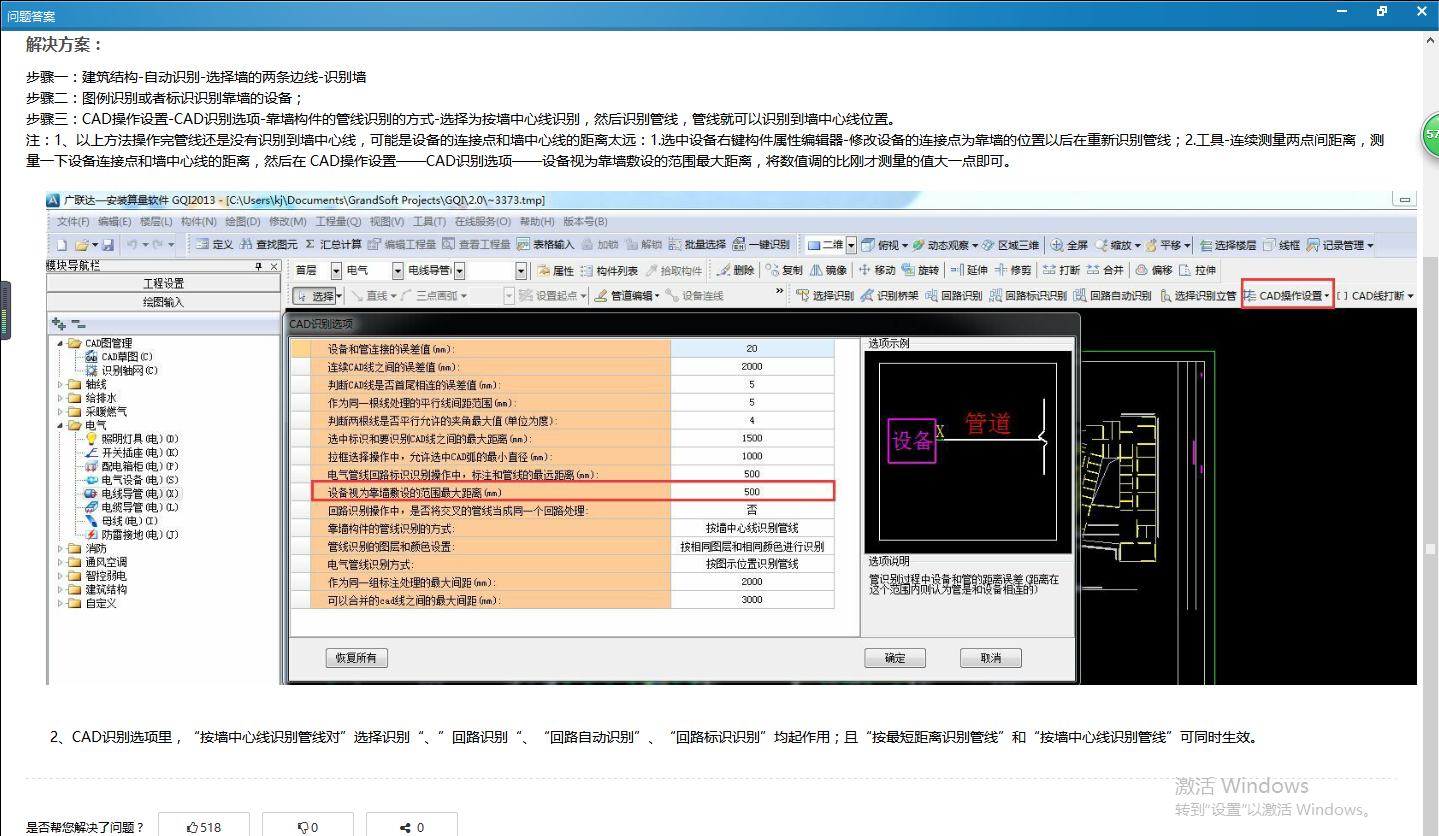Open the 工具(T) menu
The image size is (1439, 836).
coord(430,221)
